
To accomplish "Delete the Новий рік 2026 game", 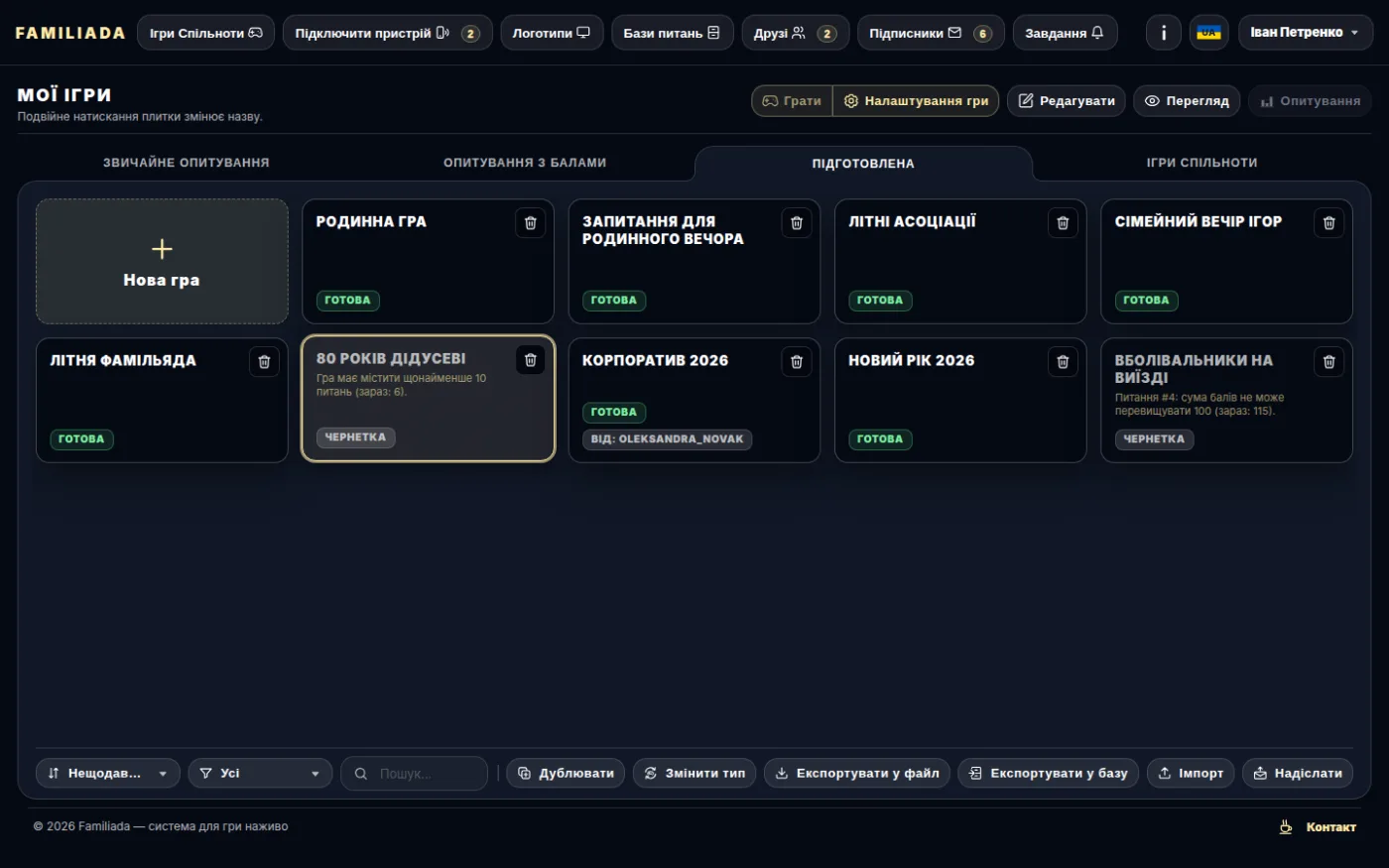I will point(1063,362).
